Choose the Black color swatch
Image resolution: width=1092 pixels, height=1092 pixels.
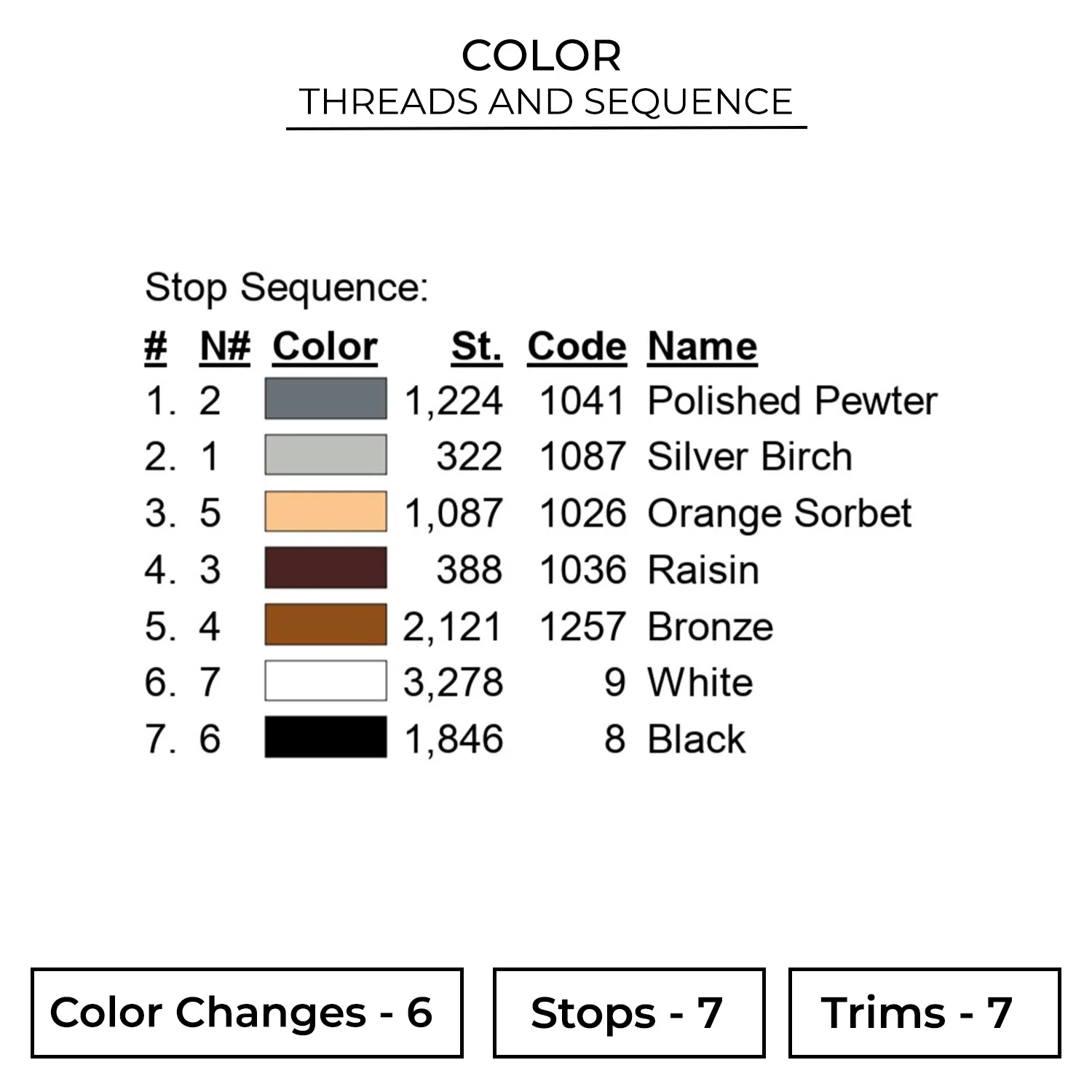325,737
